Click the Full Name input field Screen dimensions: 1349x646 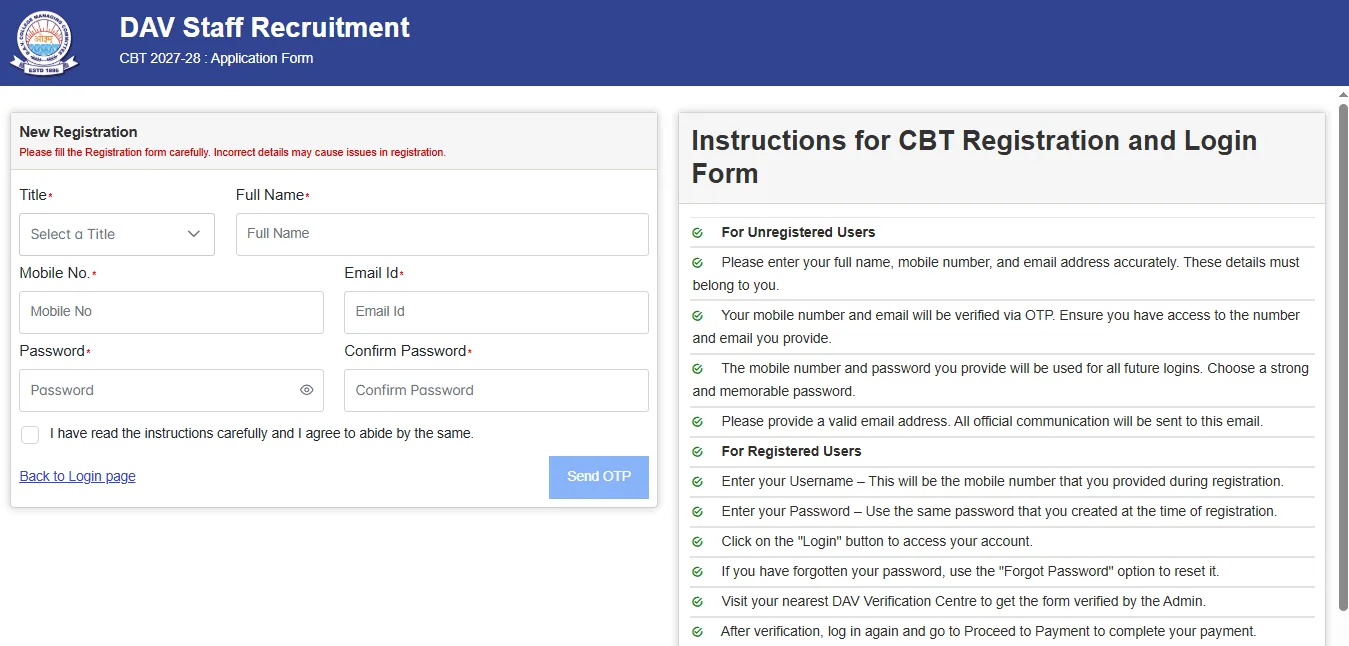[x=442, y=234]
